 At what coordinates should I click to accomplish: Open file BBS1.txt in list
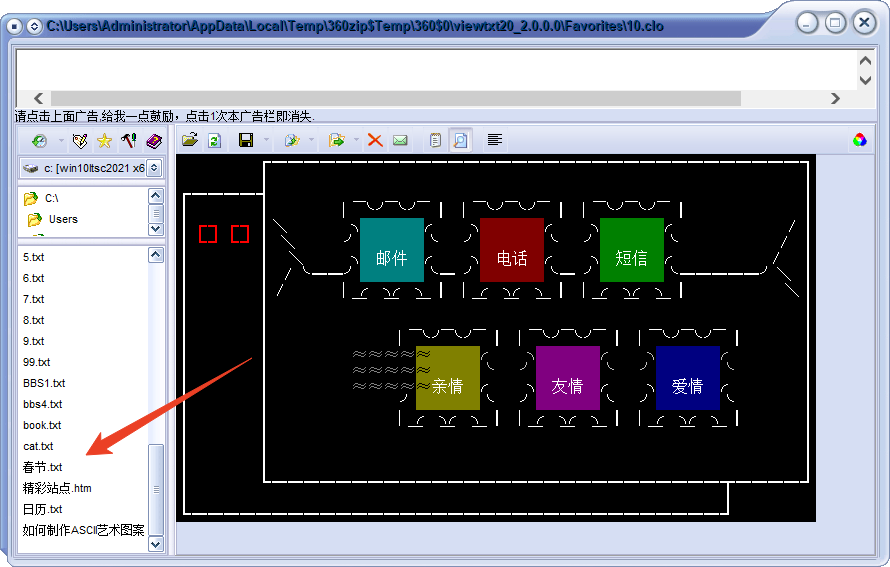44,383
